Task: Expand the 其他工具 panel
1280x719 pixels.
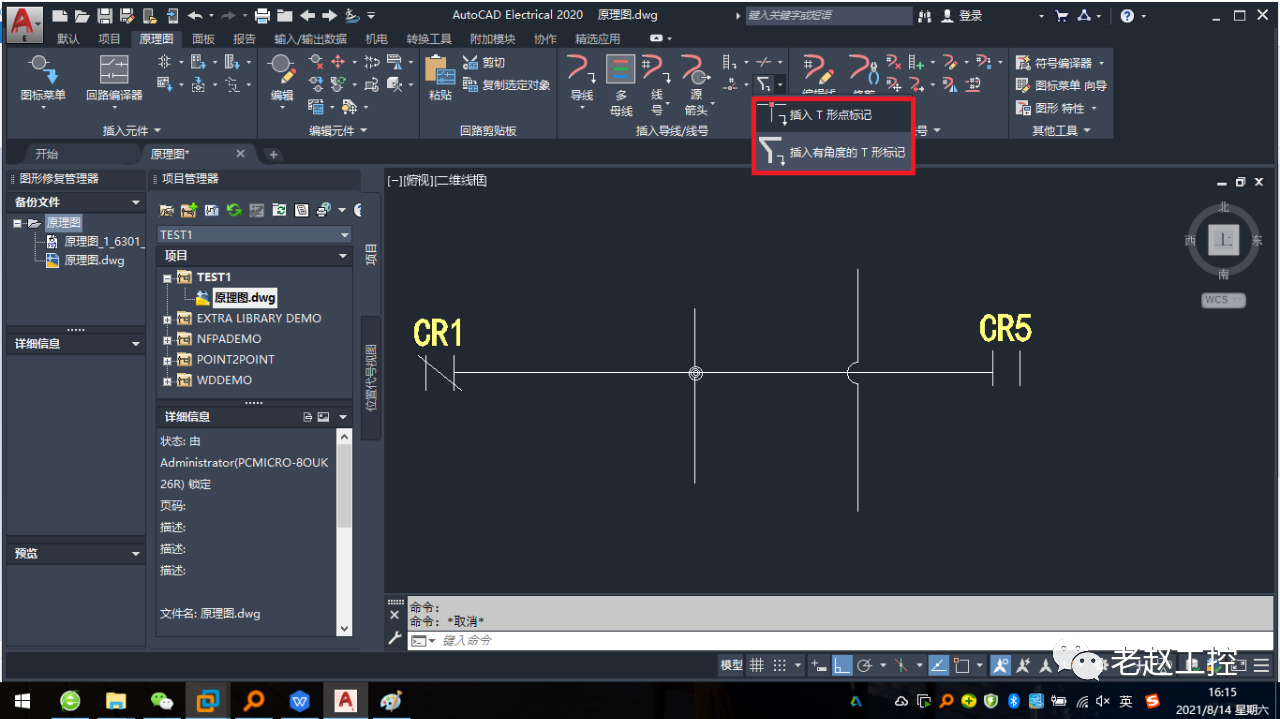Action: [1061, 130]
